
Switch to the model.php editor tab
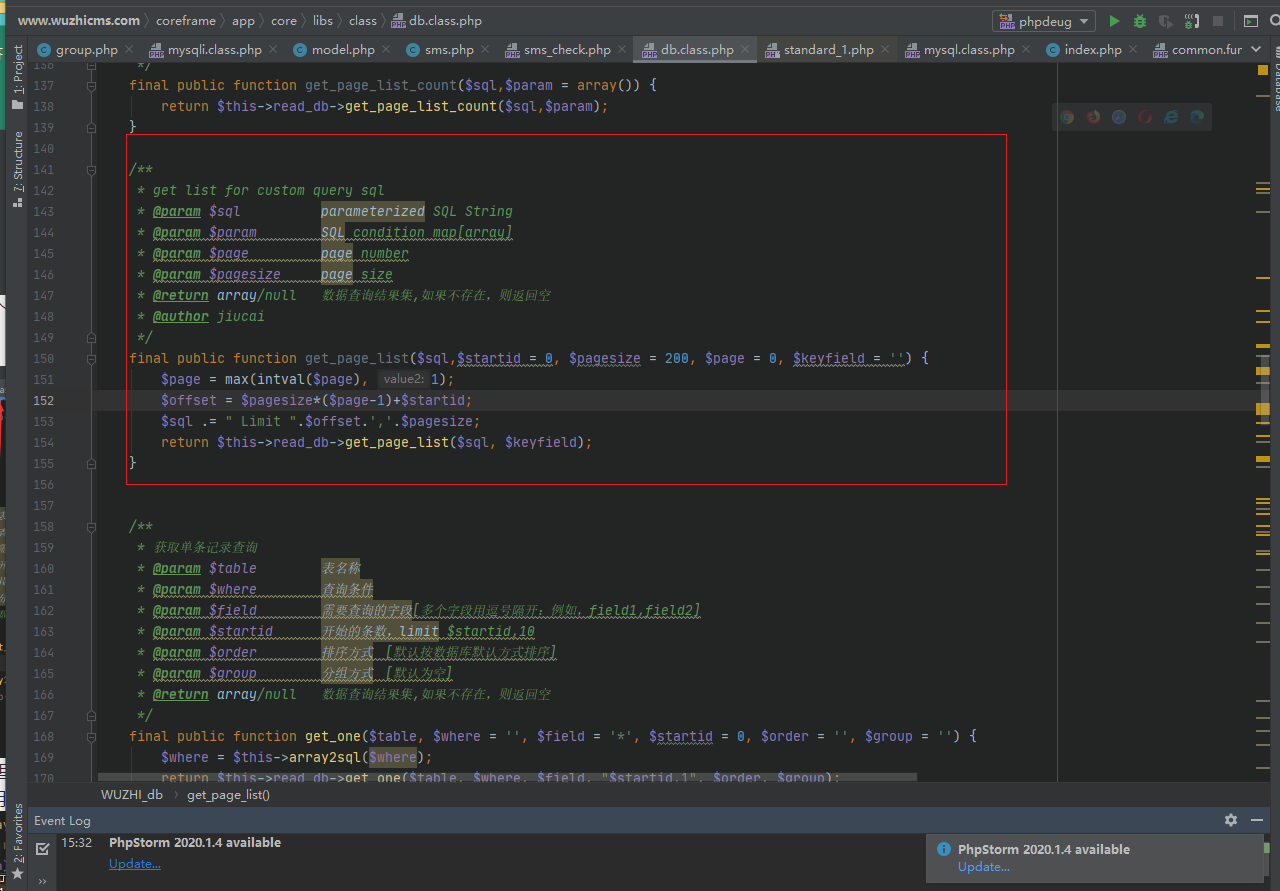pos(342,49)
